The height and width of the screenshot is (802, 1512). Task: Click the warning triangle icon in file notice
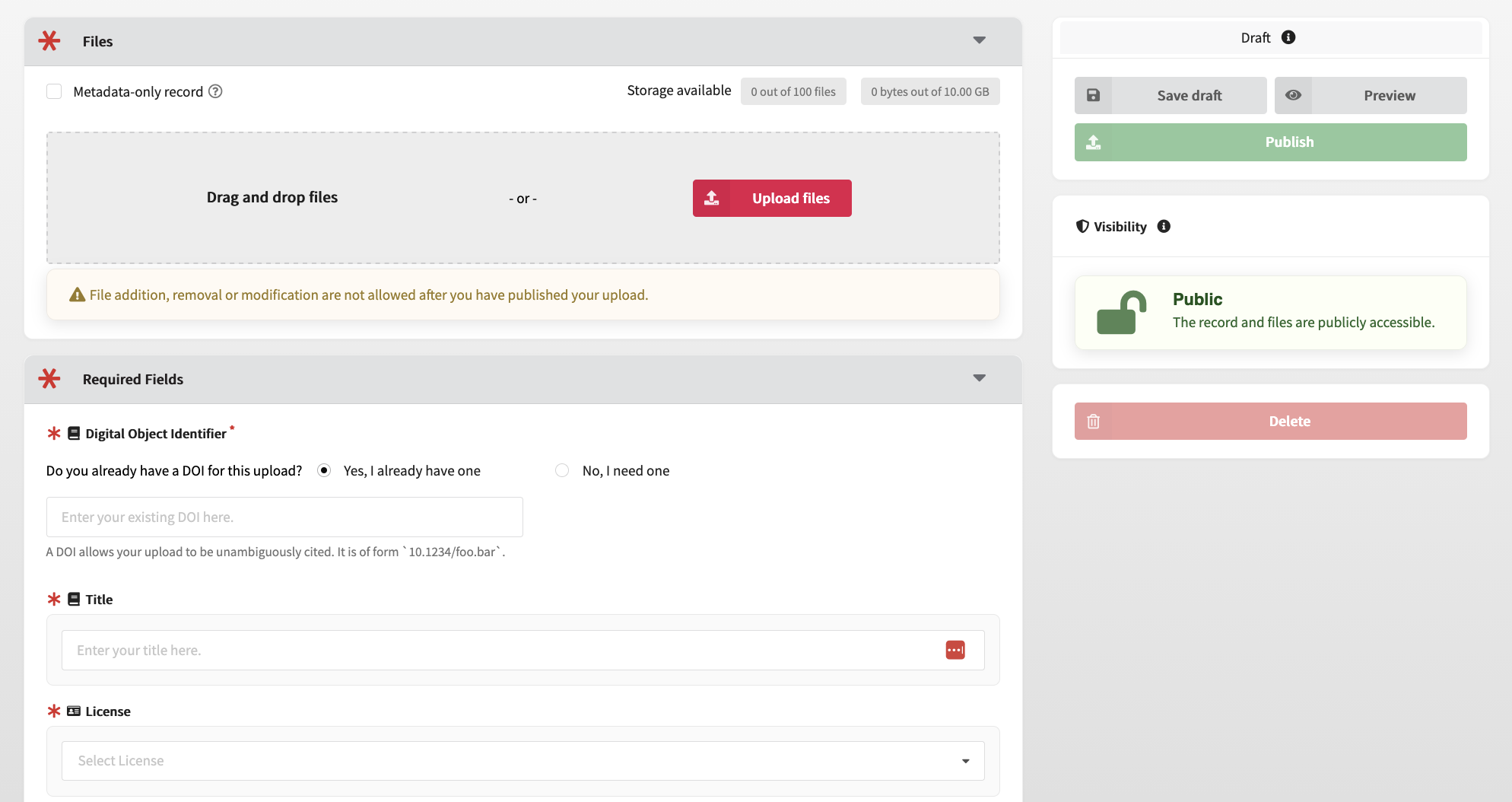coord(77,295)
